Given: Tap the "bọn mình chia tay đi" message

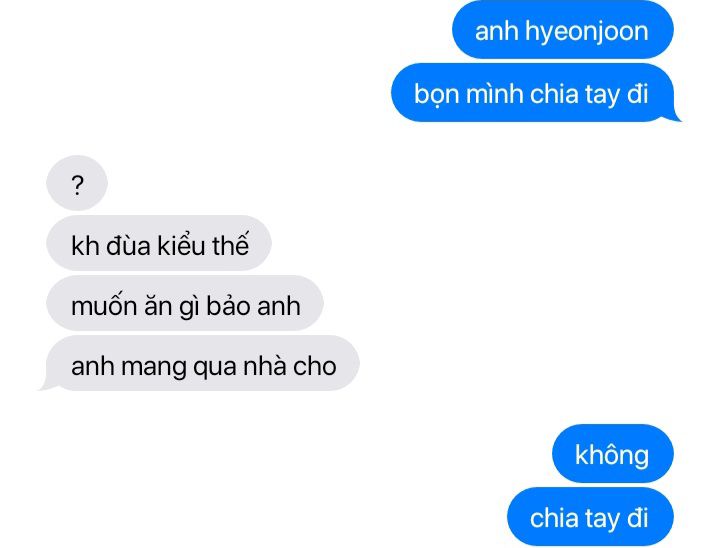Looking at the screenshot, I should click(x=533, y=93).
